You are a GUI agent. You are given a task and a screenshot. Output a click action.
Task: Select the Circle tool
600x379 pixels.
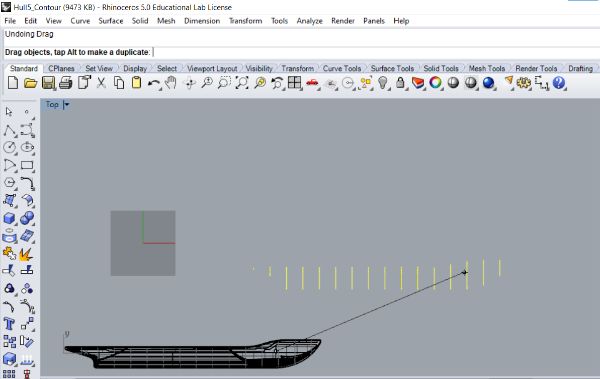tap(10, 147)
